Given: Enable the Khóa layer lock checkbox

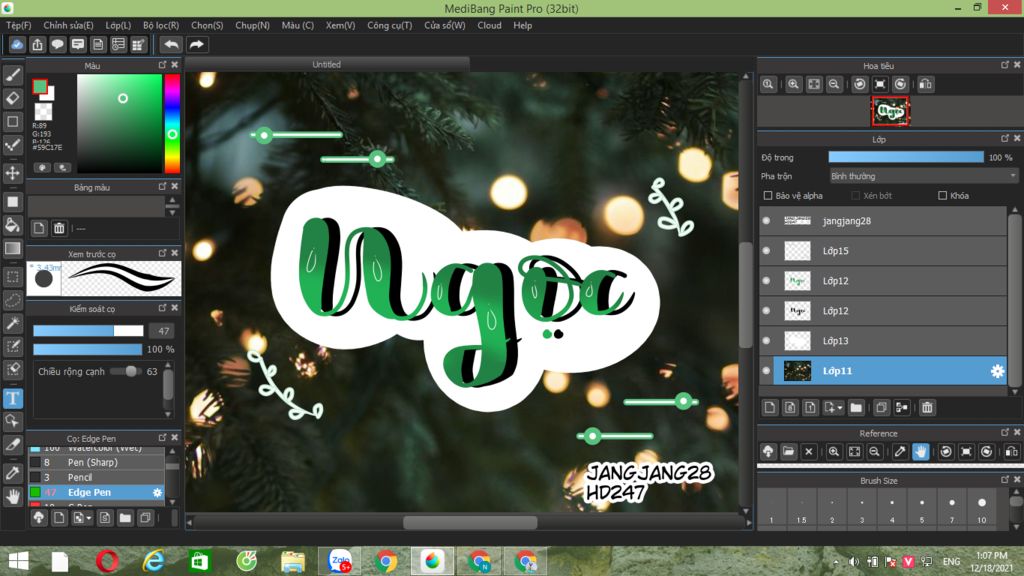Looking at the screenshot, I should (942, 195).
